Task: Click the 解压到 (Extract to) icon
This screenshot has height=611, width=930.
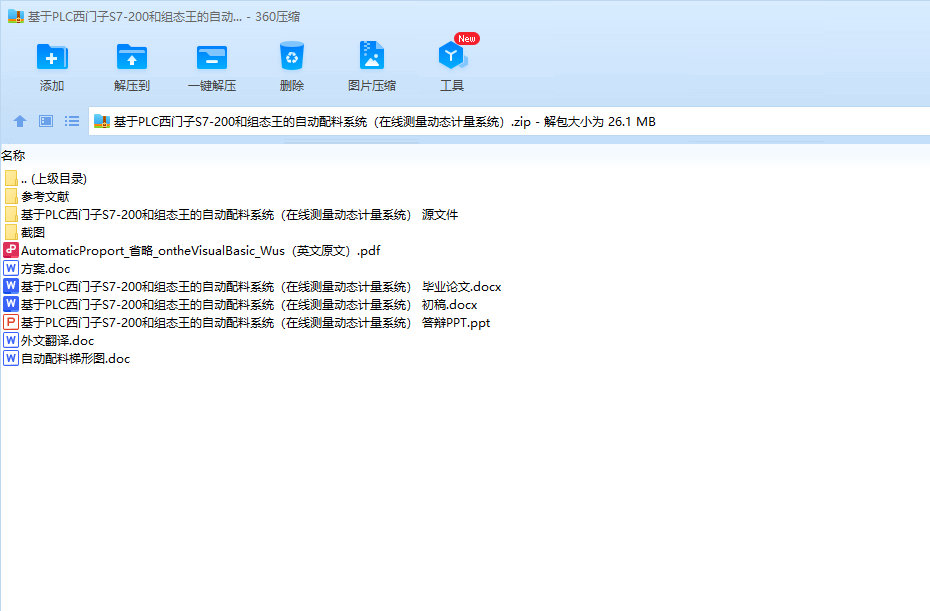Action: pyautogui.click(x=132, y=58)
